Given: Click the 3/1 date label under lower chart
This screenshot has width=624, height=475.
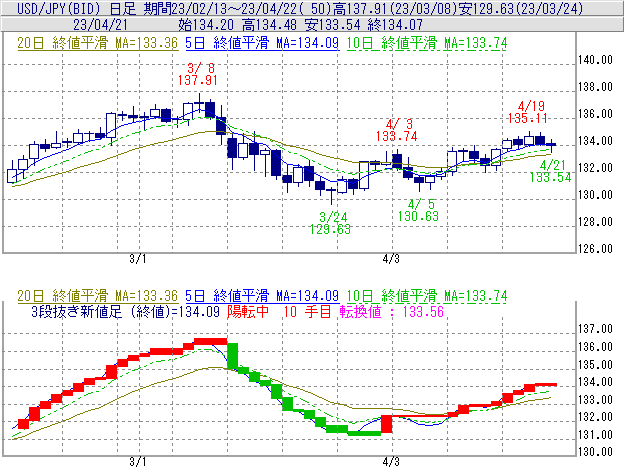Looking at the screenshot, I should click(138, 462).
